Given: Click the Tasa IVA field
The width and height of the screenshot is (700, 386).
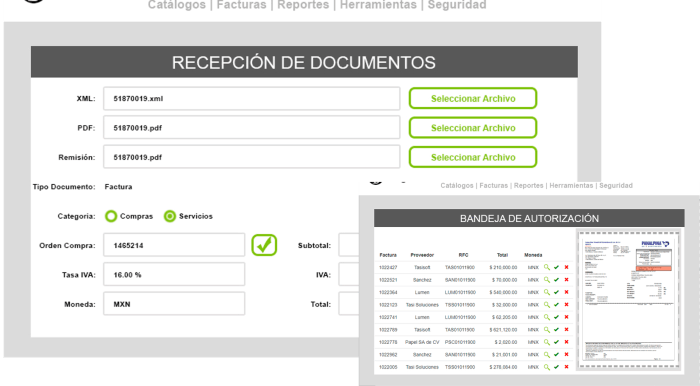Looking at the screenshot, I should (174, 274).
